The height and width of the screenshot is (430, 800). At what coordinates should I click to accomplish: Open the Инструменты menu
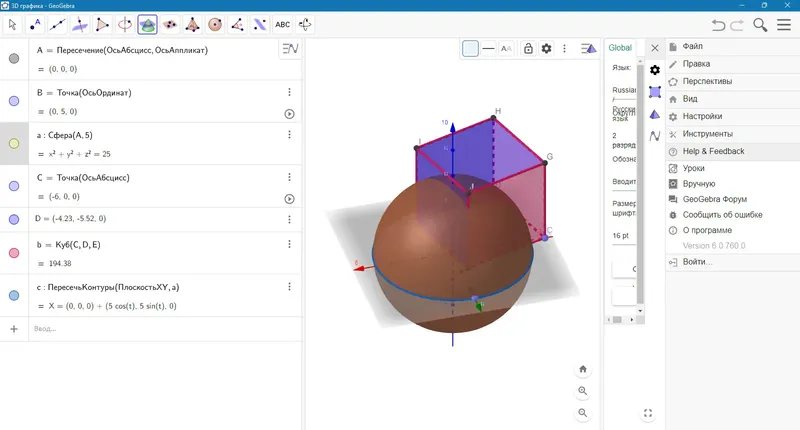(733, 134)
